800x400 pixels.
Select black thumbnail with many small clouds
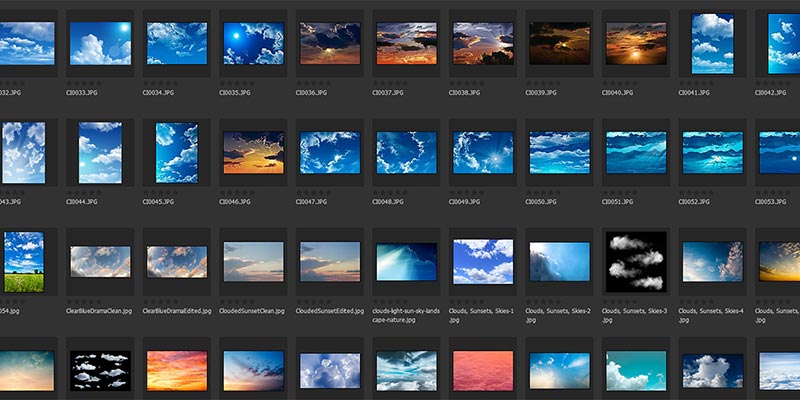click(x=101, y=371)
